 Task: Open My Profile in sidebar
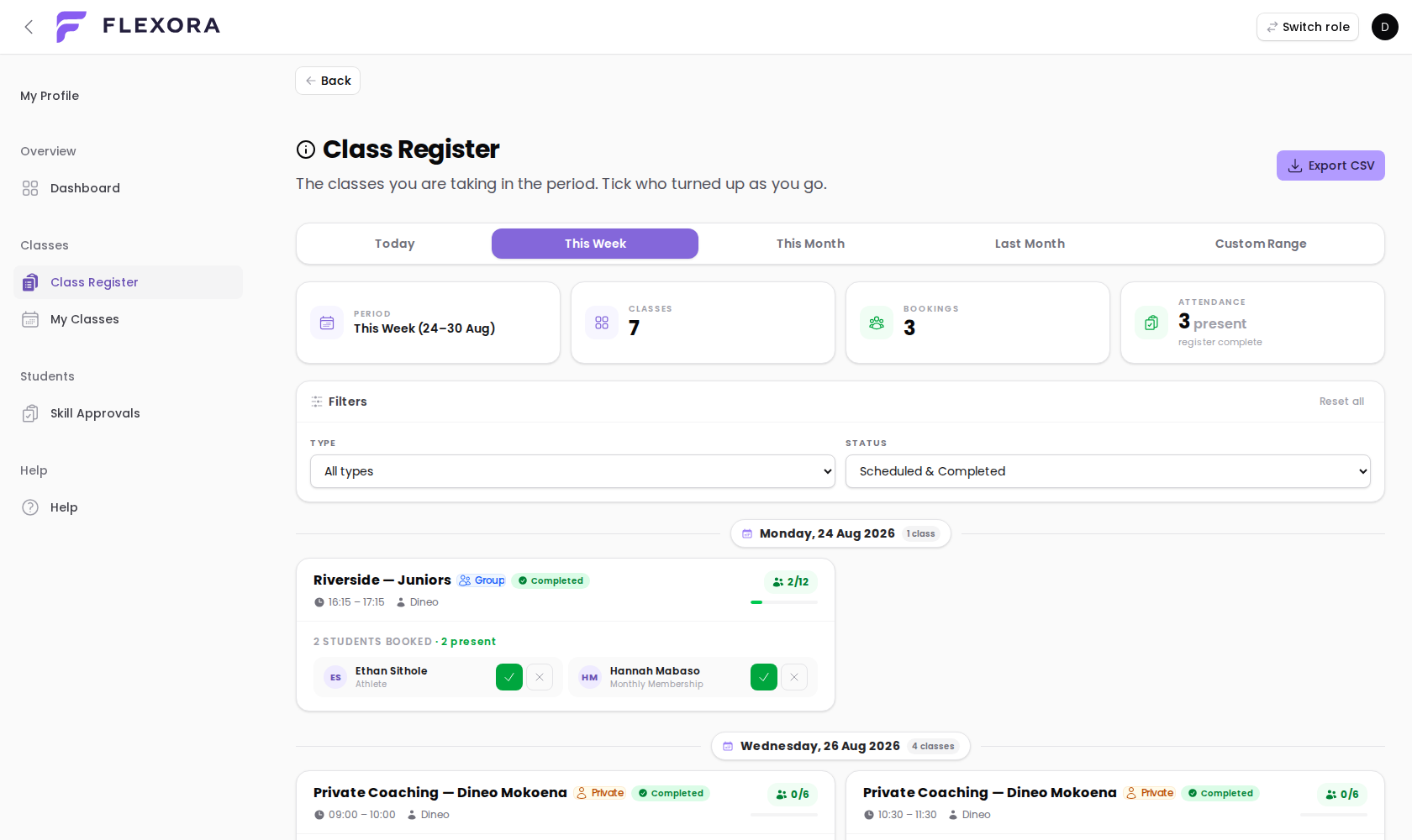click(50, 96)
